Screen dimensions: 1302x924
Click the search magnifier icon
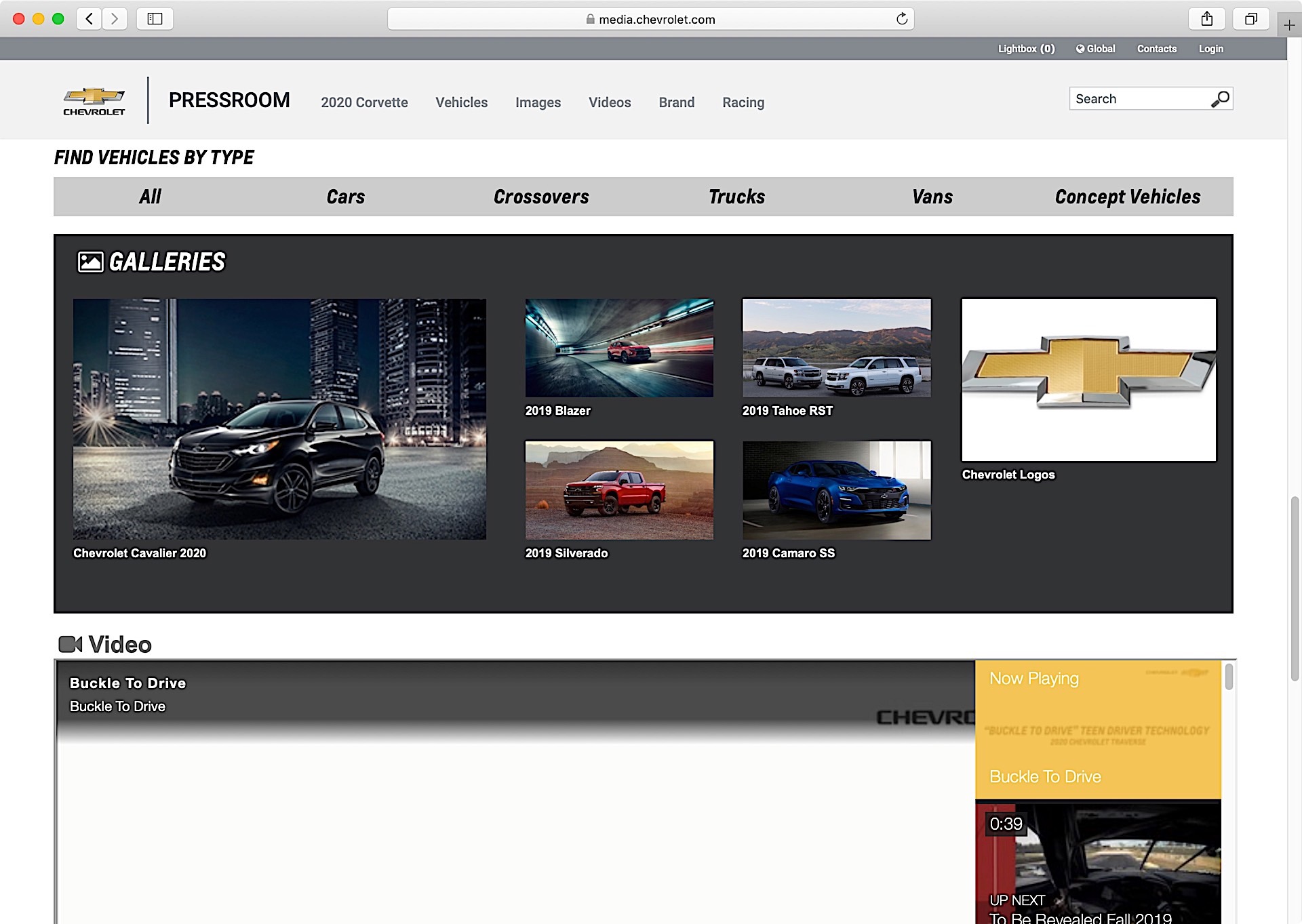pyautogui.click(x=1220, y=99)
